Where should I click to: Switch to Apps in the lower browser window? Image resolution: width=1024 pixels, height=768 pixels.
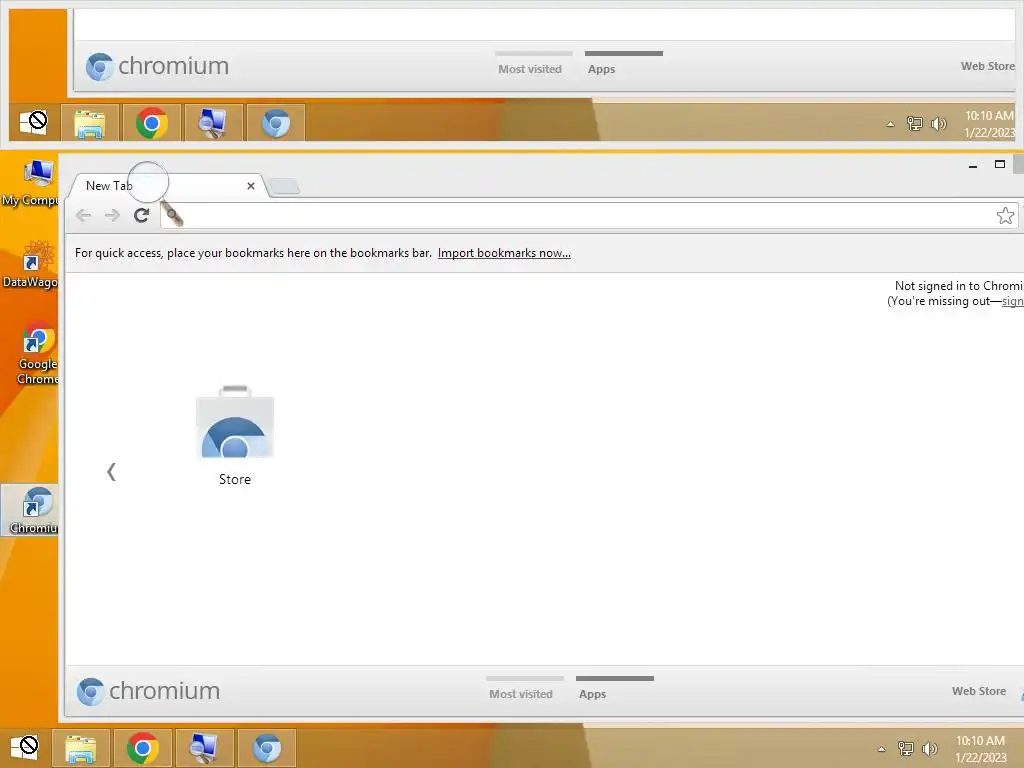pyautogui.click(x=592, y=694)
